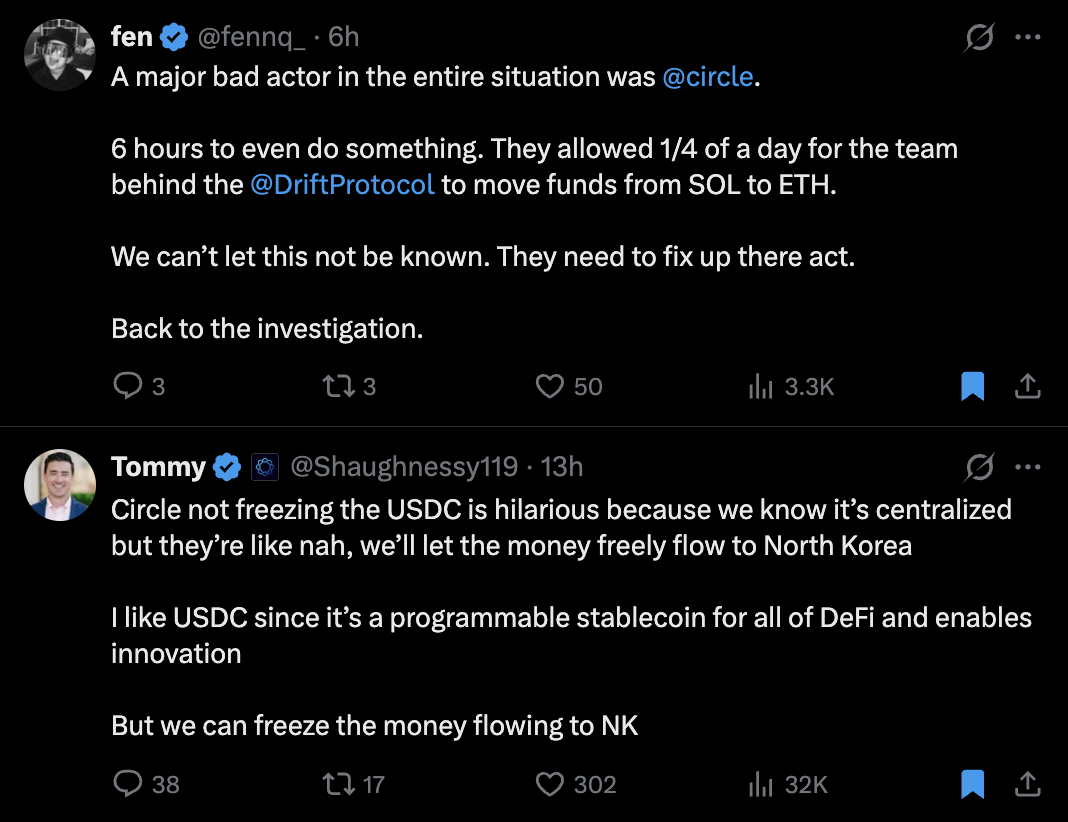
Task: Open the @circle mention link
Action: point(707,77)
